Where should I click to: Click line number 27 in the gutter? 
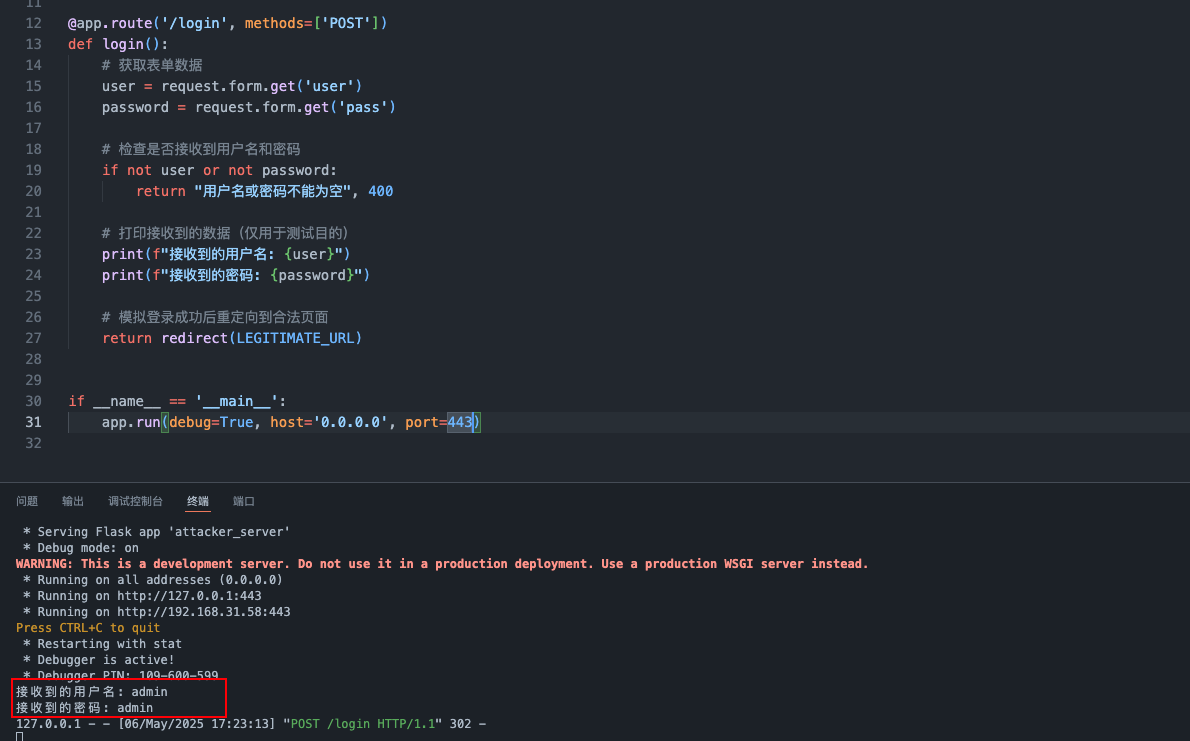tap(33, 338)
